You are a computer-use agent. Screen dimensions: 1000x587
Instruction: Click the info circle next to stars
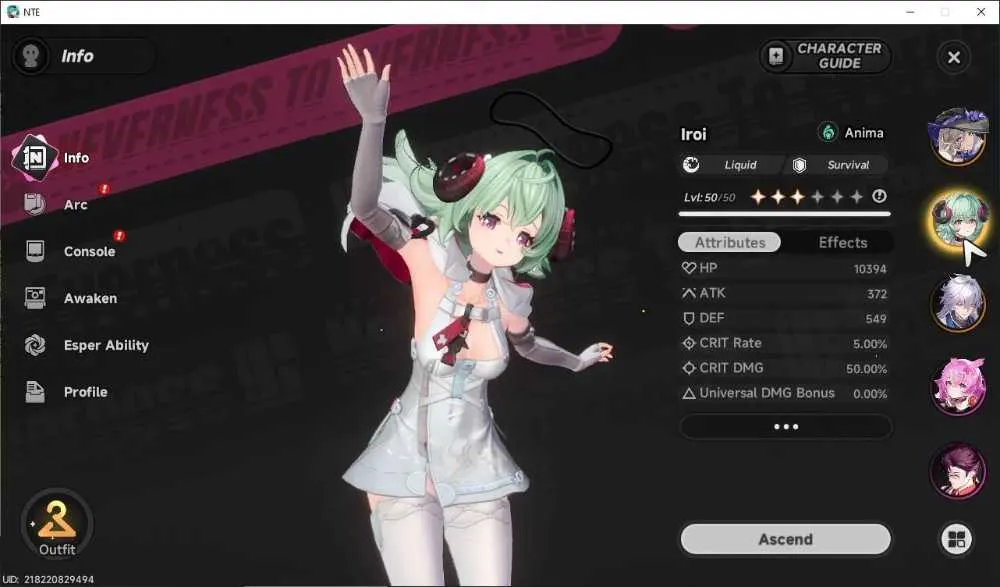[x=879, y=197]
